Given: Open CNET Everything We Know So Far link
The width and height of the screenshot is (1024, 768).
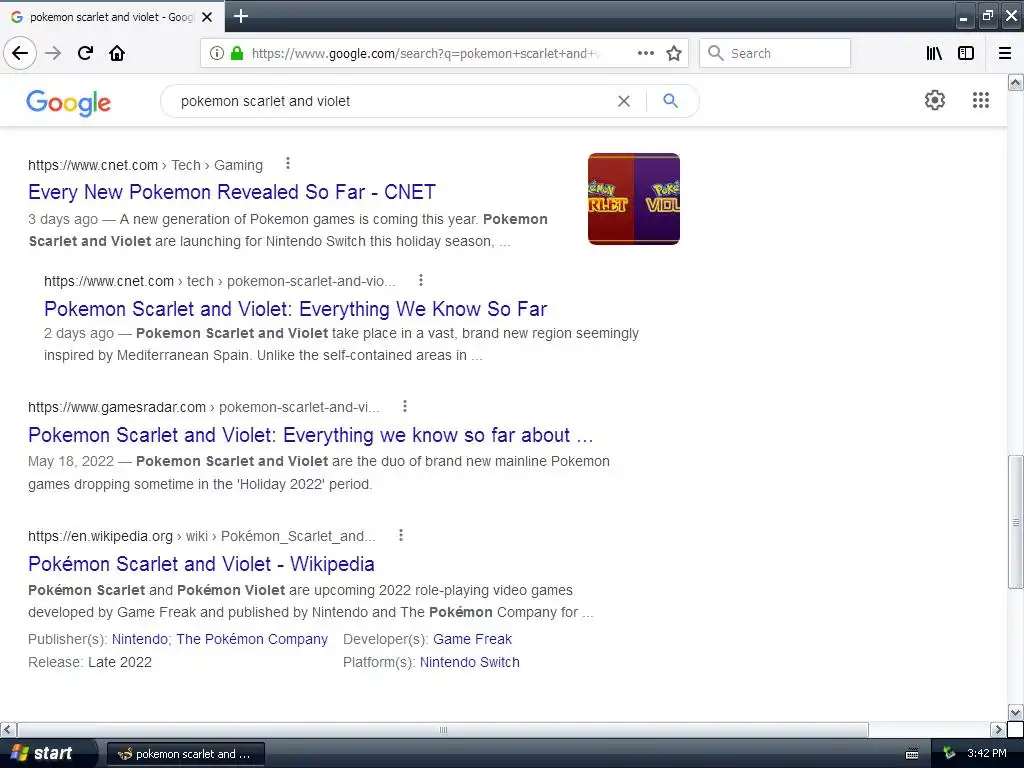Looking at the screenshot, I should pos(295,308).
